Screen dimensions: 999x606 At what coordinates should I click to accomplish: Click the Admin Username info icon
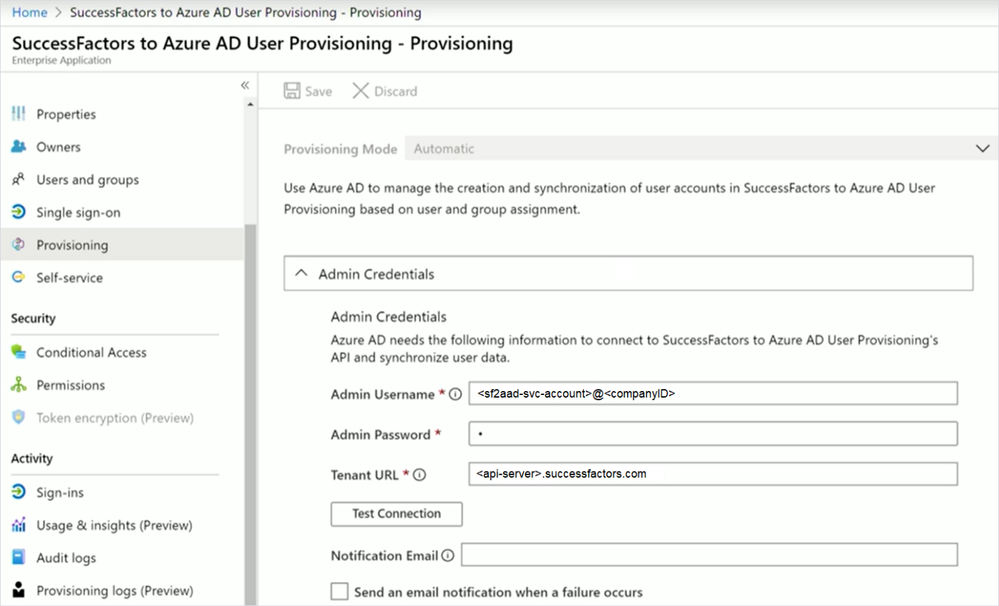(x=455, y=394)
